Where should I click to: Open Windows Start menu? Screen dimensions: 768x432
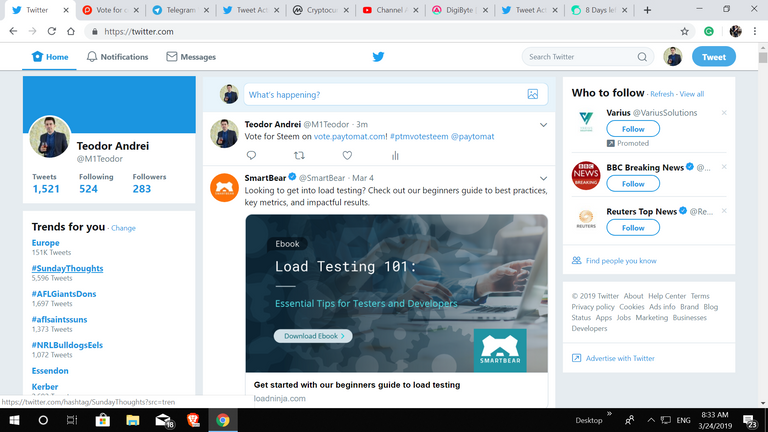point(14,420)
